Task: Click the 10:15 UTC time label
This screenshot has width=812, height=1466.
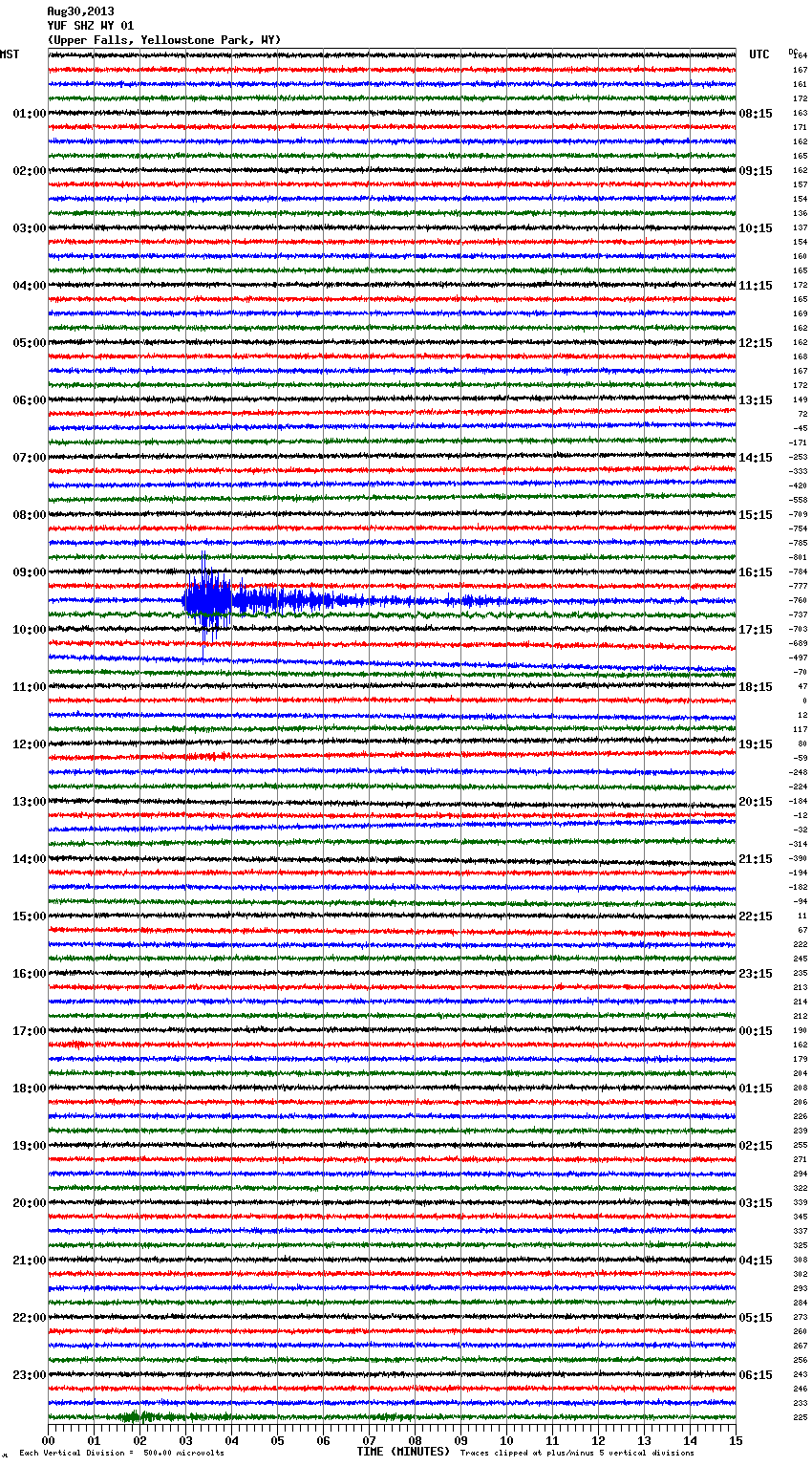Action: pos(756,228)
